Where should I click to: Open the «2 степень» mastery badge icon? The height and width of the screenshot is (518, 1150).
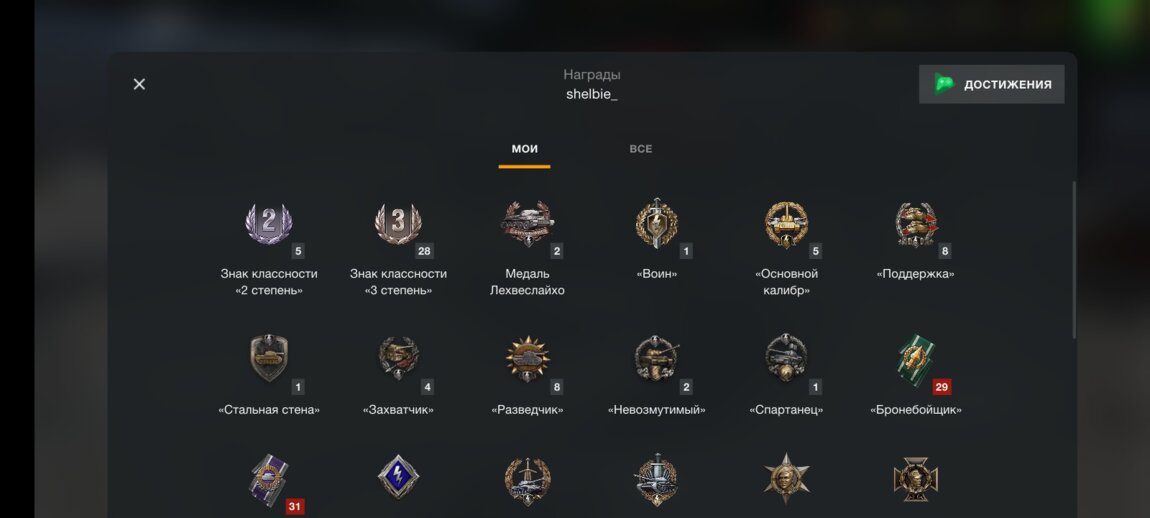pos(268,224)
